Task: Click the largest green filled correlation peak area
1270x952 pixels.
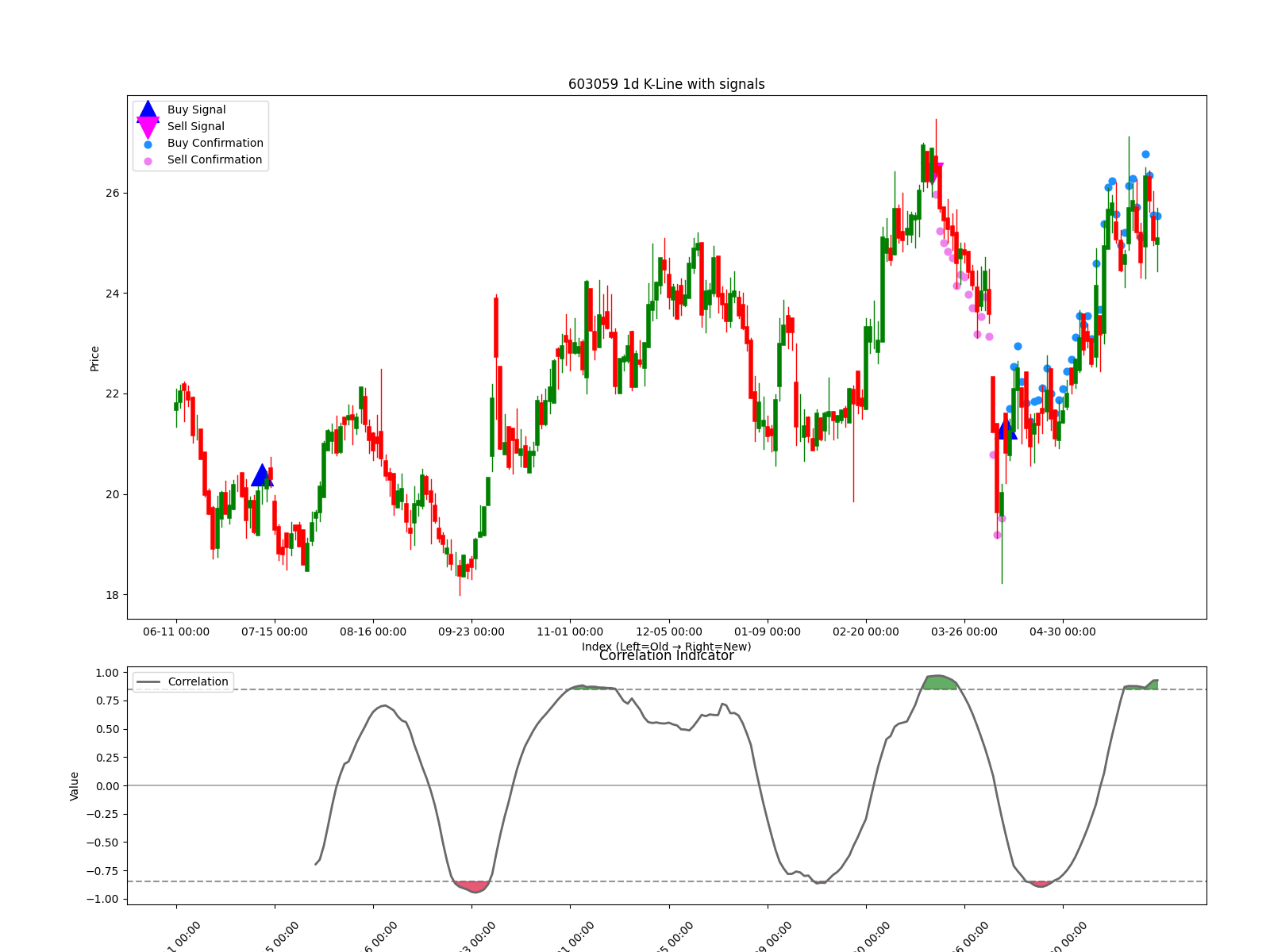Action: 940,682
